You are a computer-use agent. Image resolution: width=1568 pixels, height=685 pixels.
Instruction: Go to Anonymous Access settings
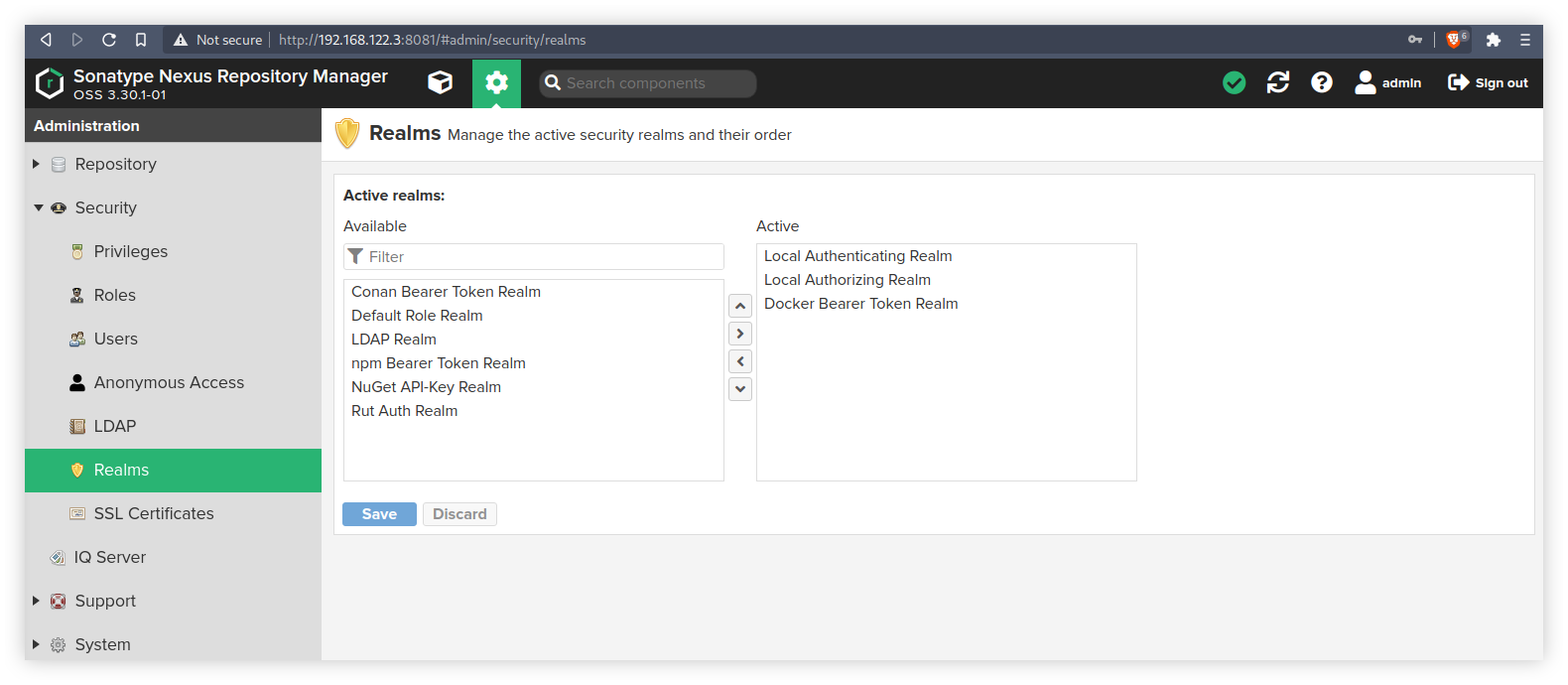tap(168, 382)
